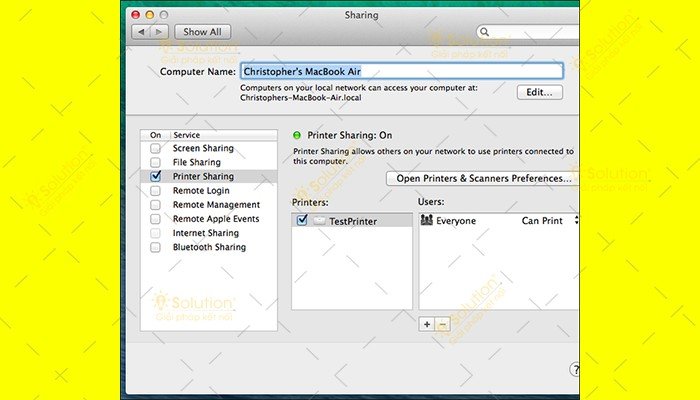700x400 pixels.
Task: Click the minus button under Users
Action: pos(443,324)
